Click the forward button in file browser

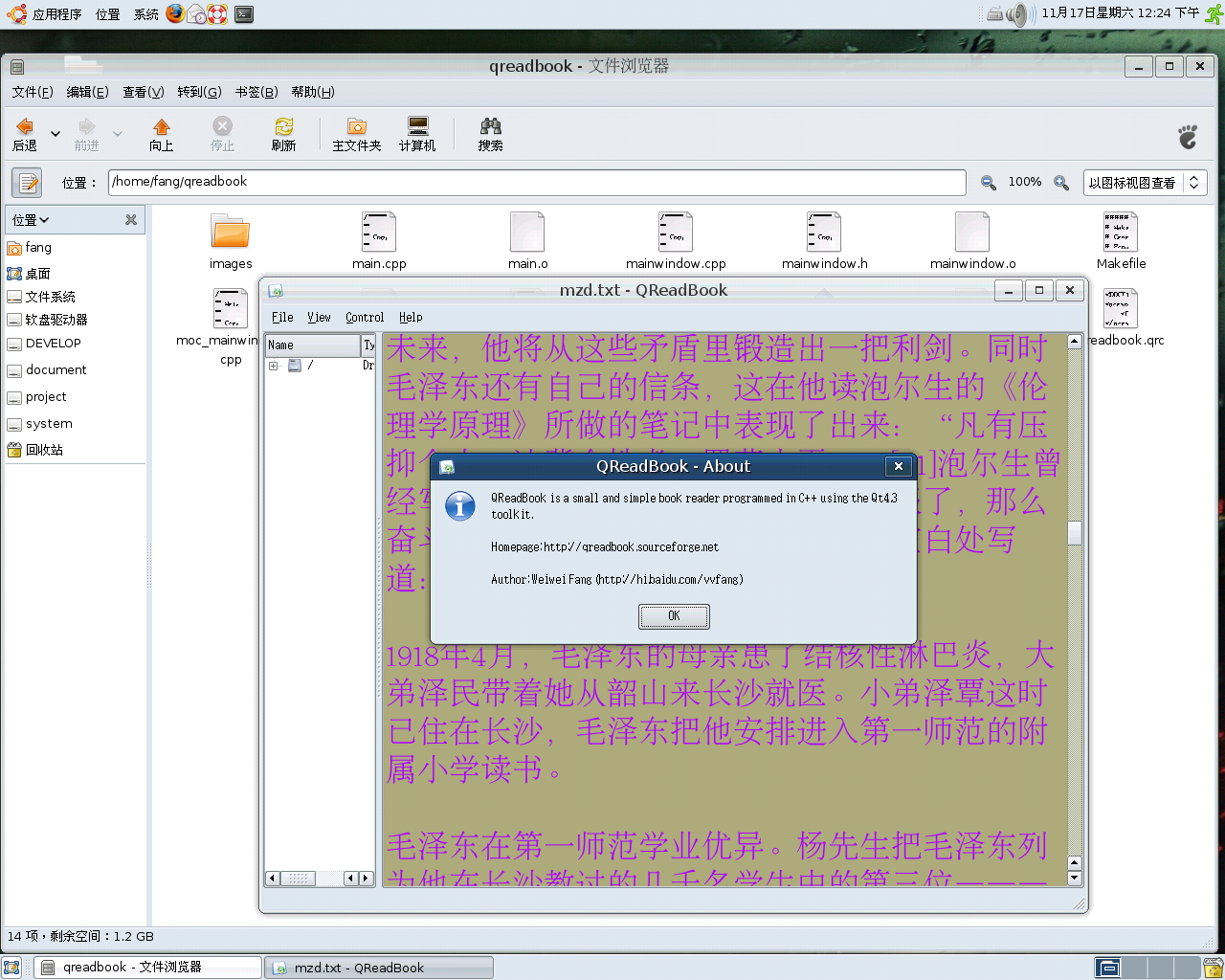coord(87,134)
